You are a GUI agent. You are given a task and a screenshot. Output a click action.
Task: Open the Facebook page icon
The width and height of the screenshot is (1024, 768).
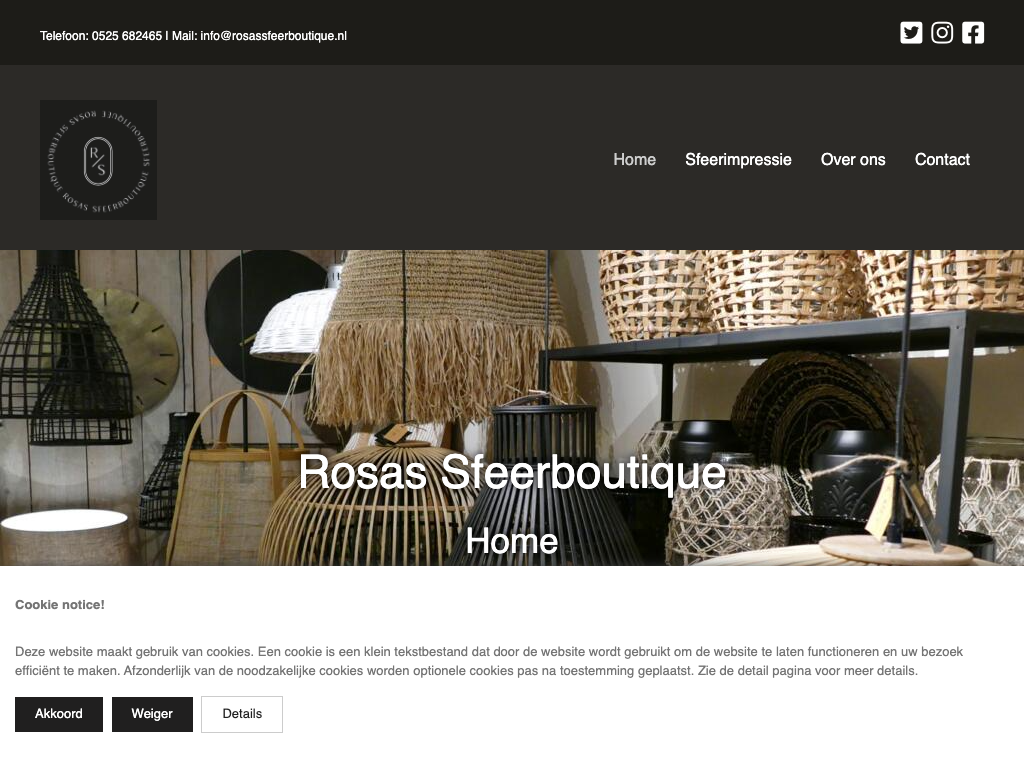[x=973, y=33]
